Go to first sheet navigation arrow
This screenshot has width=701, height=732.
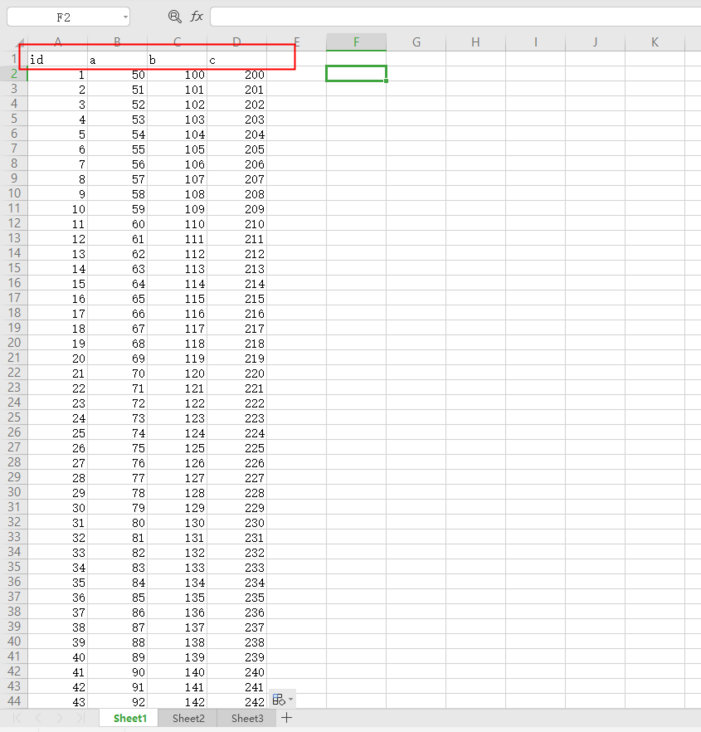point(17,718)
